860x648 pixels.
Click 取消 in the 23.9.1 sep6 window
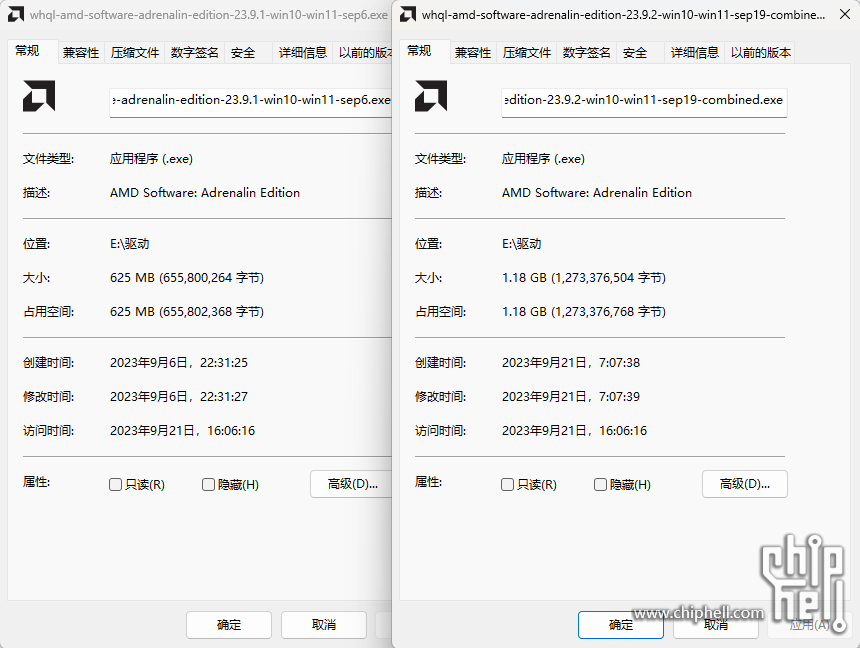click(x=324, y=625)
